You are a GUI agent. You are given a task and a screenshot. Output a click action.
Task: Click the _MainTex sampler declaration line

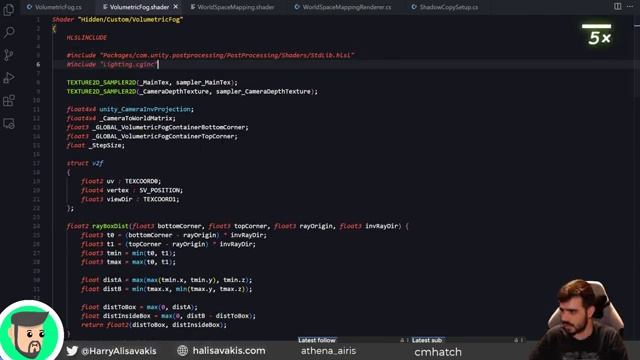pyautogui.click(x=152, y=82)
